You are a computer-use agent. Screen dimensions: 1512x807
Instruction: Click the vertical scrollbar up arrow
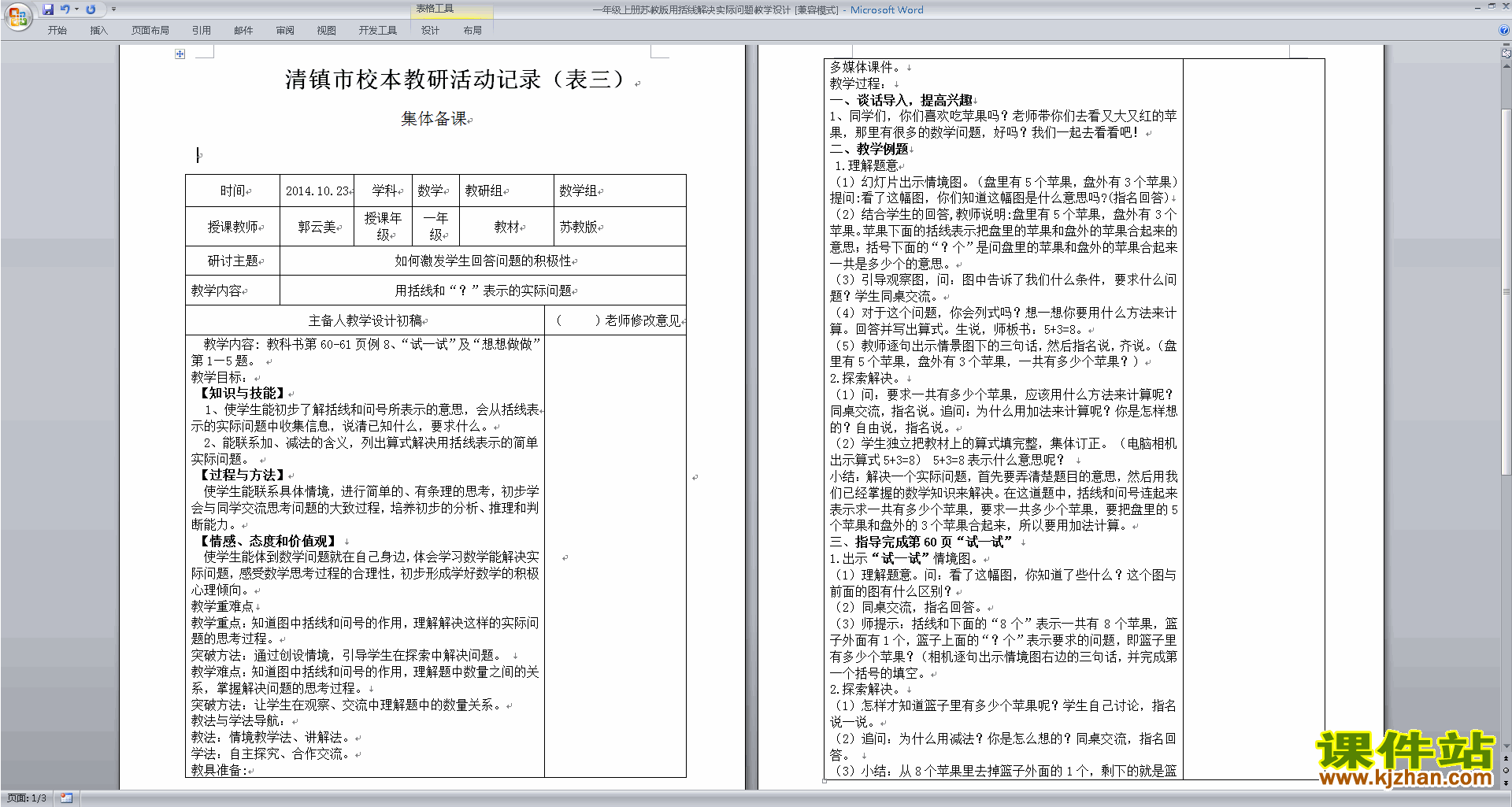click(1506, 65)
